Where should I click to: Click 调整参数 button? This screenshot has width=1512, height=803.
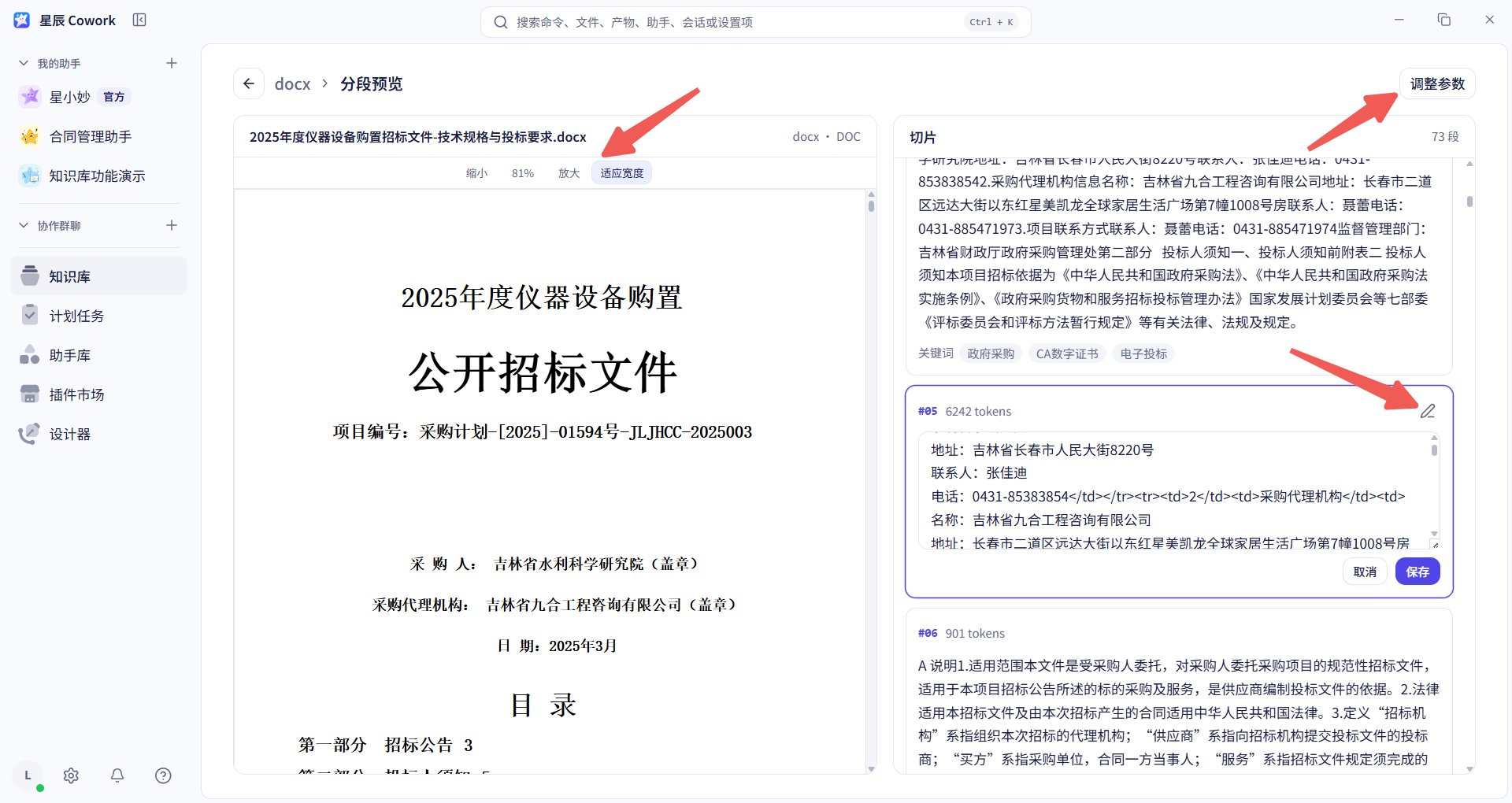(1437, 83)
